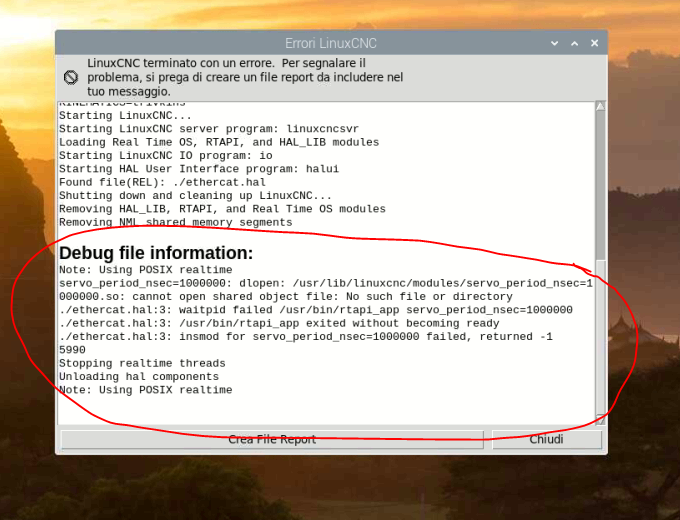Click "LinuxCNC terminato con un errore" message
This screenshot has height=520, width=680.
245,77
